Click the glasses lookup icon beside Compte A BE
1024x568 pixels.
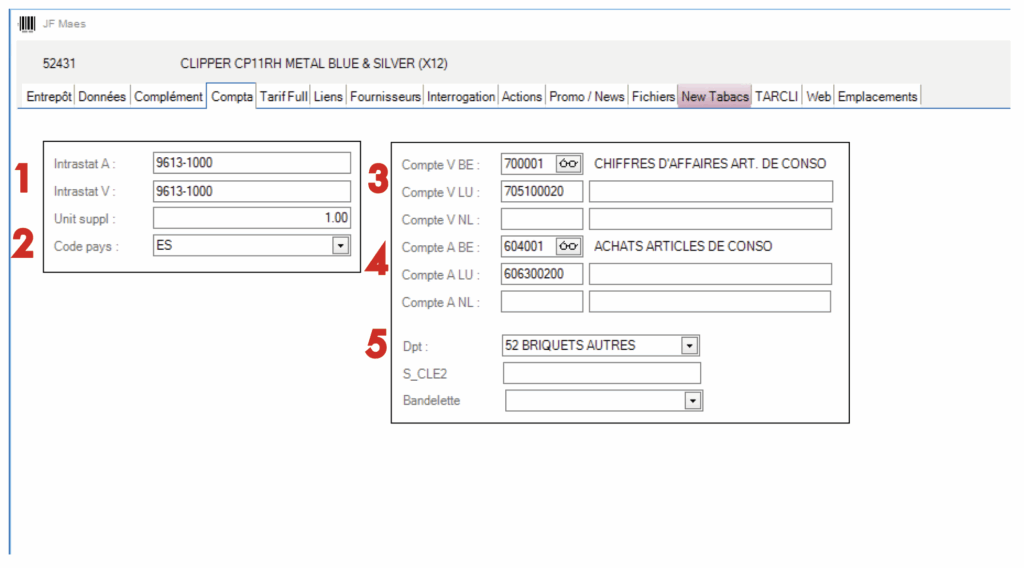coord(569,247)
